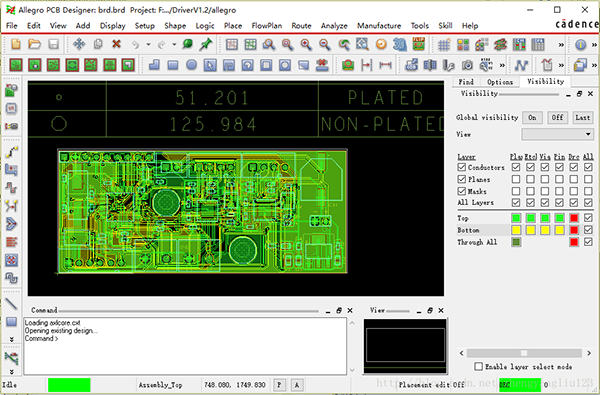Open the Undo history dropdown arrow
The height and width of the screenshot is (395, 600).
(x=148, y=45)
